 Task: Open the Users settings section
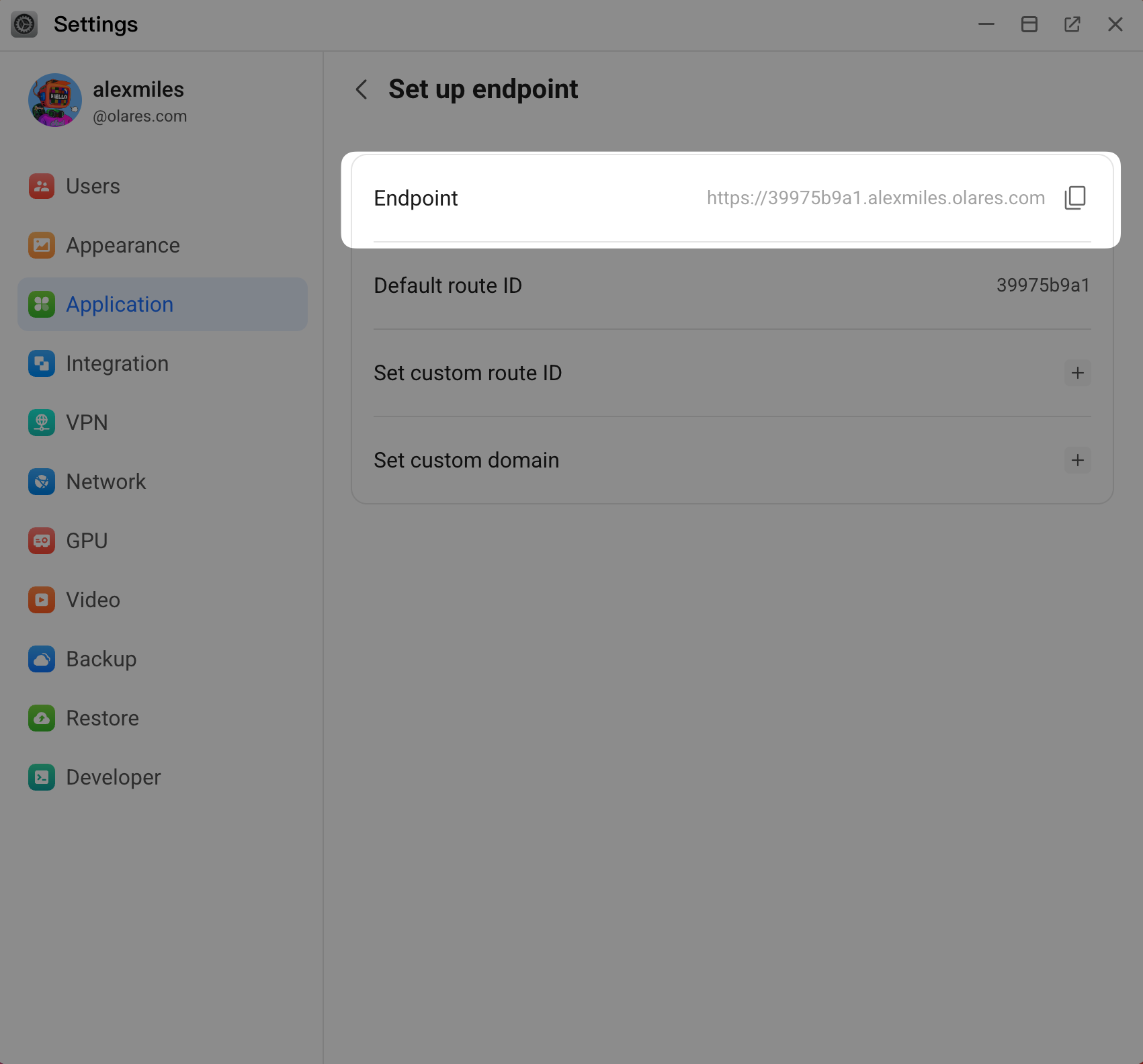point(92,186)
